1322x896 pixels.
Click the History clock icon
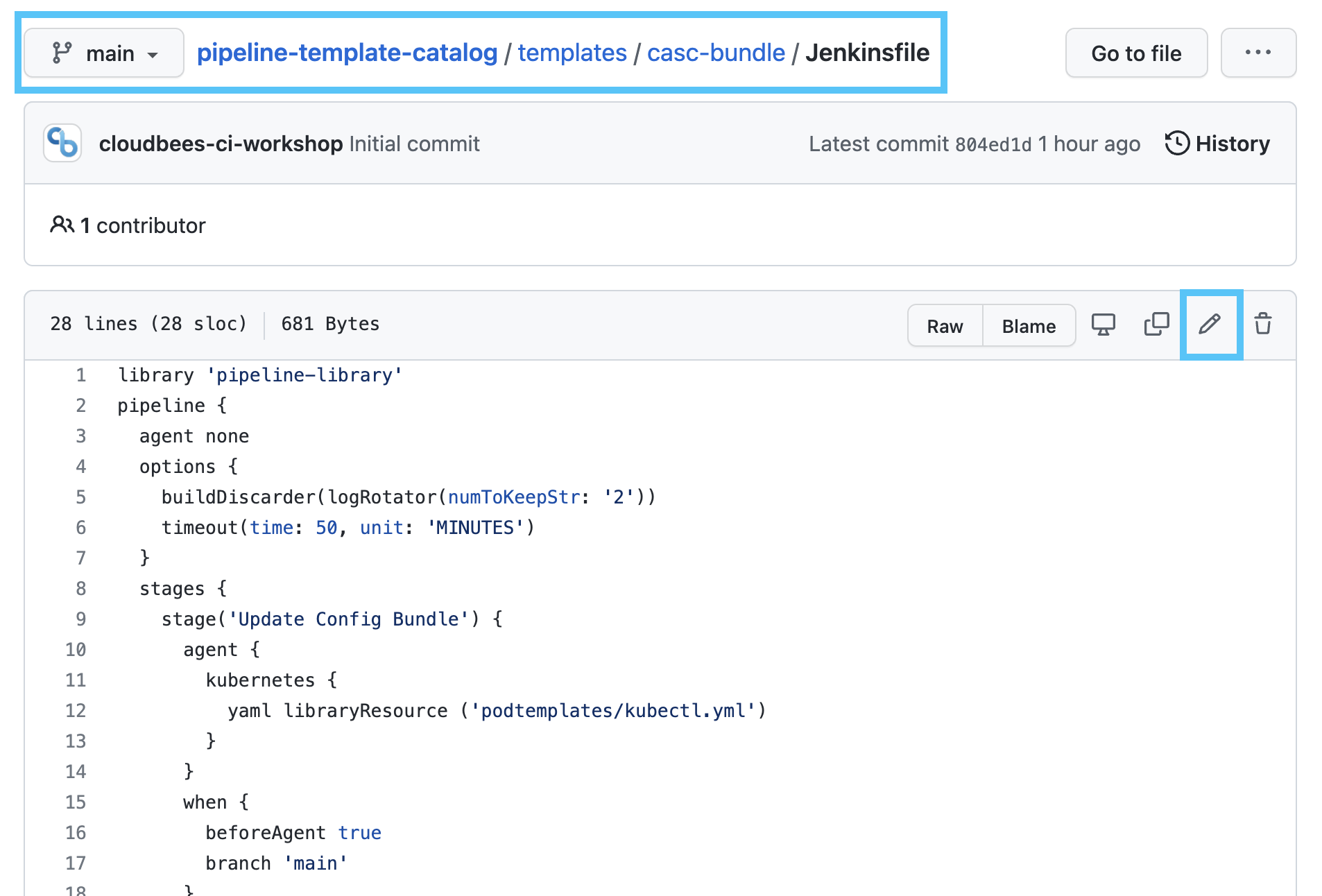click(1177, 144)
